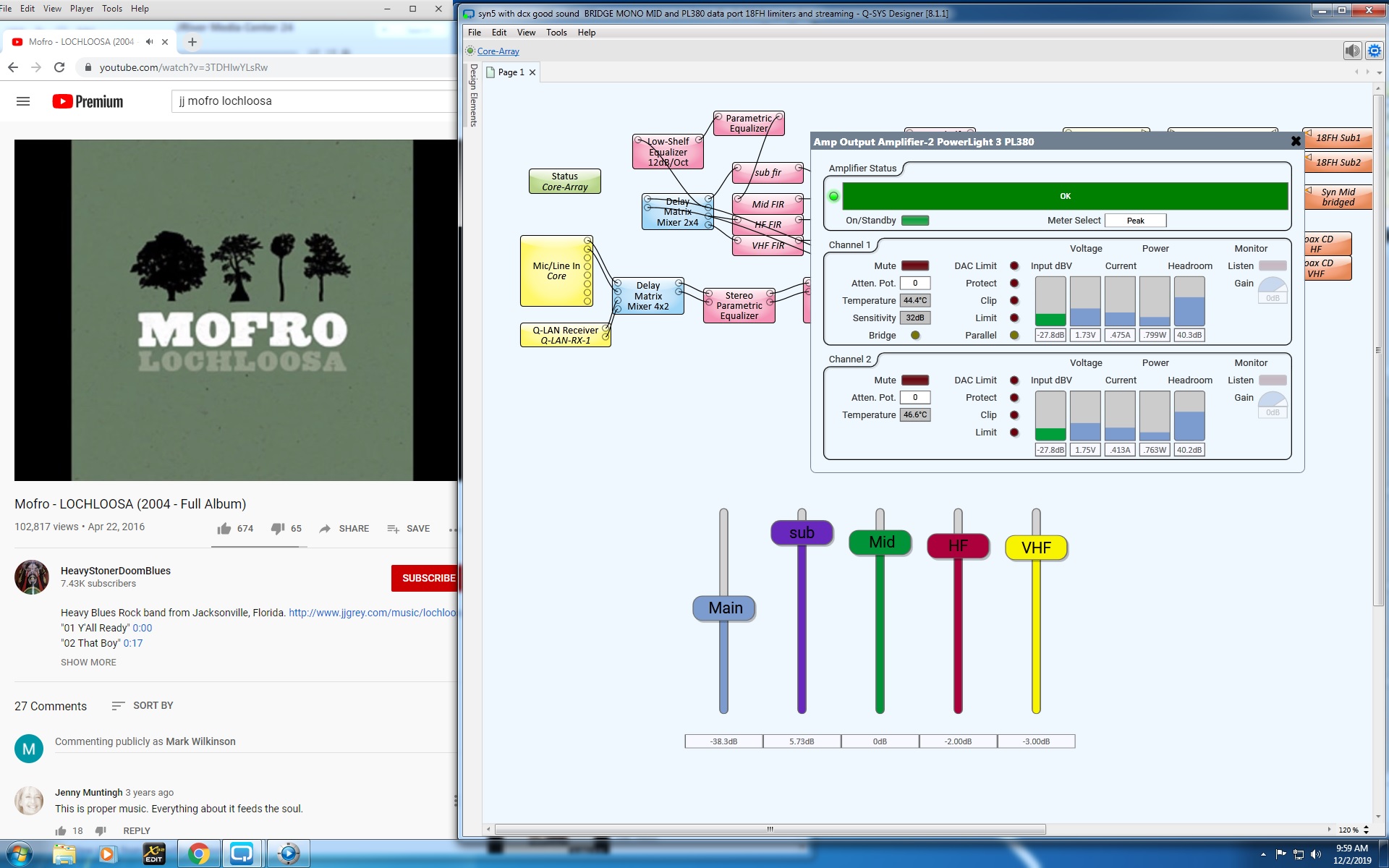The height and width of the screenshot is (868, 1389).
Task: Expand description with SHOW MORE
Action: tap(88, 663)
